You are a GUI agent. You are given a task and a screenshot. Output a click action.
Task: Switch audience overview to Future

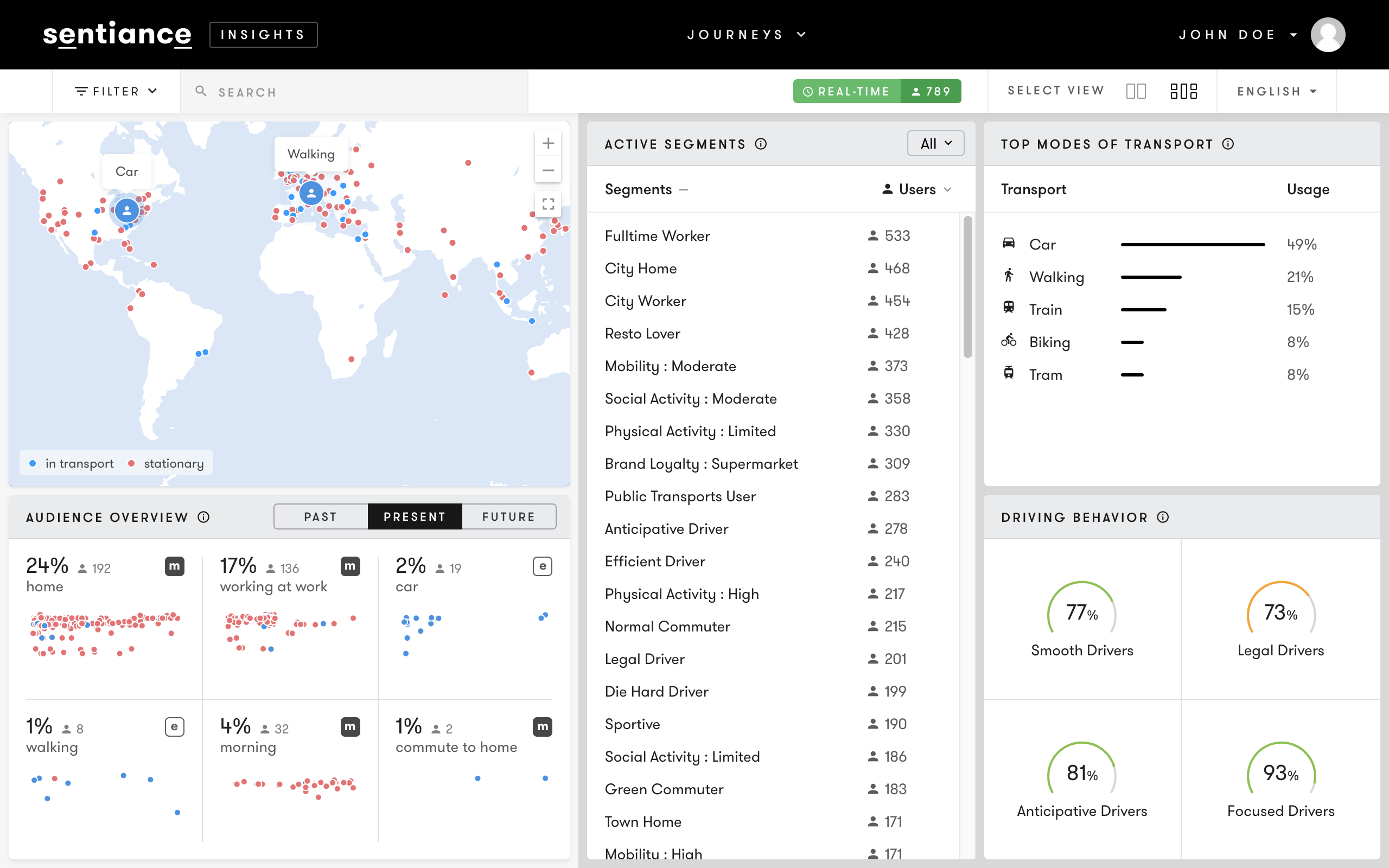(x=508, y=516)
